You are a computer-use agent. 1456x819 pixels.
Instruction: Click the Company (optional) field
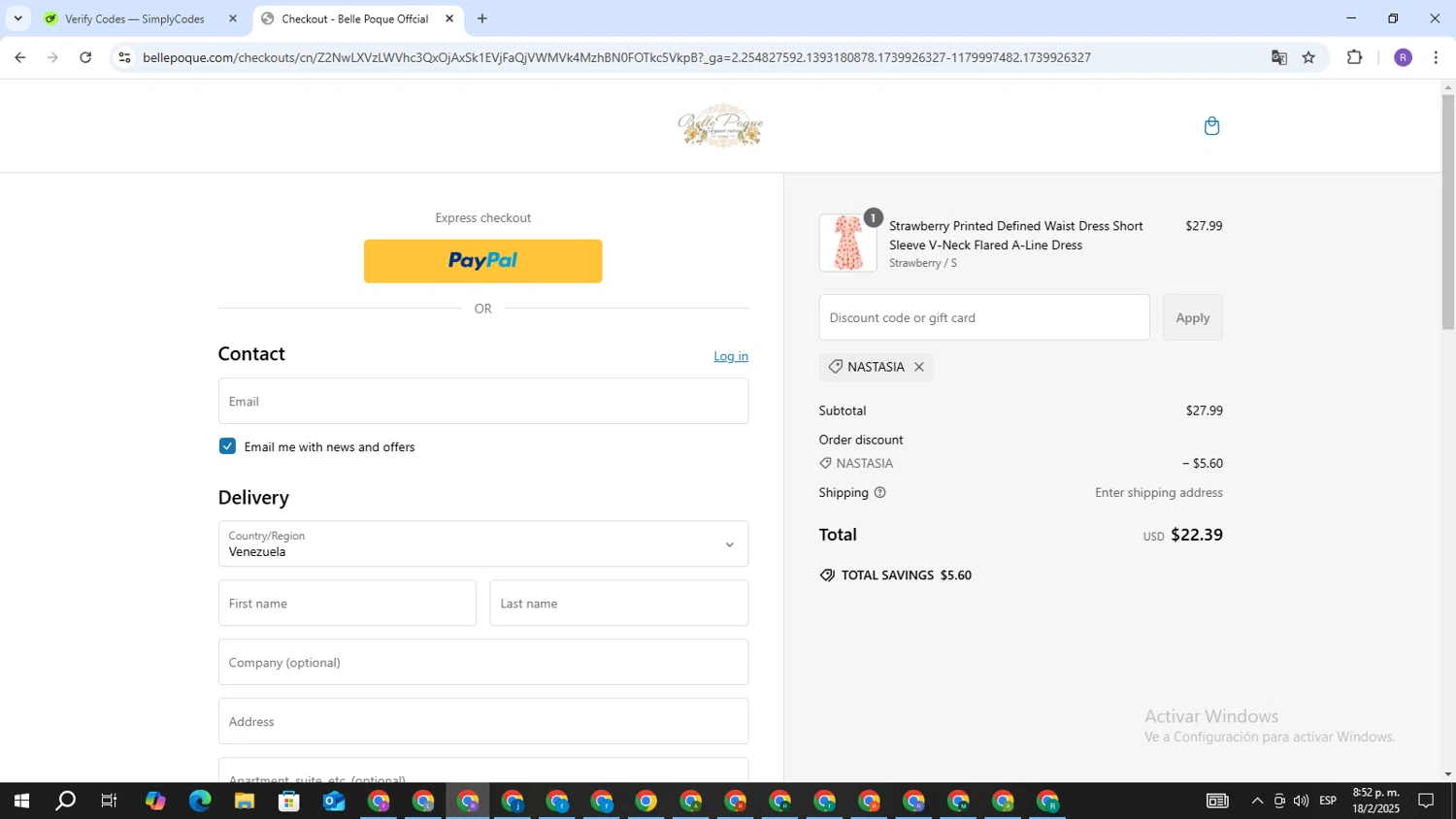point(482,662)
